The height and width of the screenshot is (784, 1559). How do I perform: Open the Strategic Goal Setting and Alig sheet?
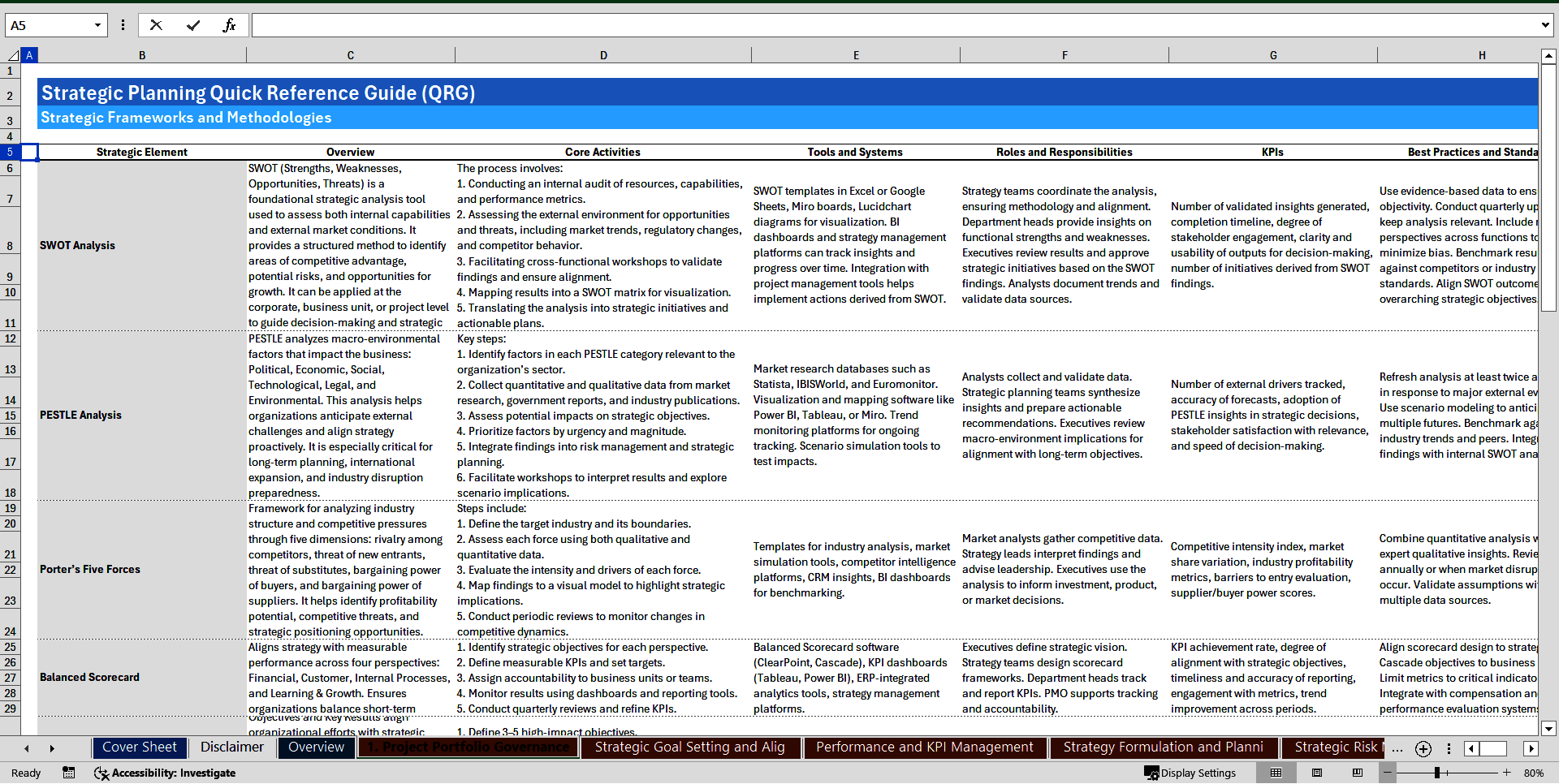pyautogui.click(x=690, y=747)
